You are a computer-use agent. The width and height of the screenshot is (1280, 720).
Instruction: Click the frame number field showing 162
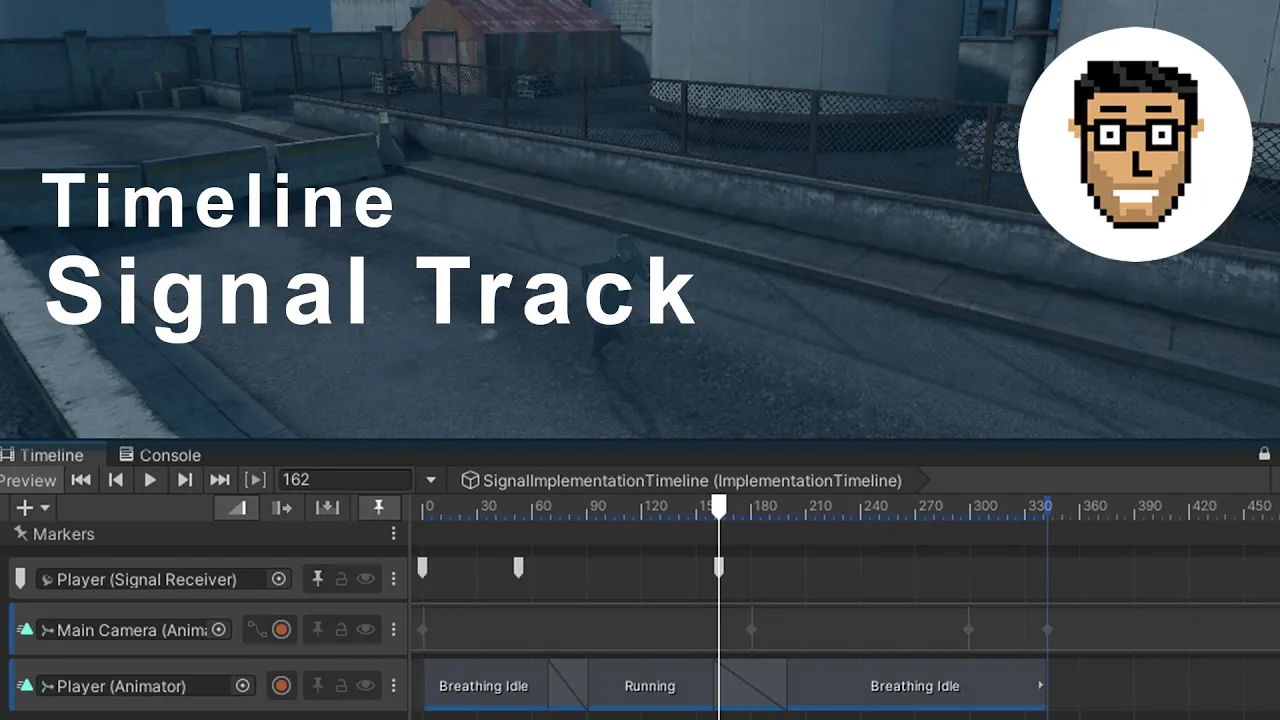coord(345,480)
